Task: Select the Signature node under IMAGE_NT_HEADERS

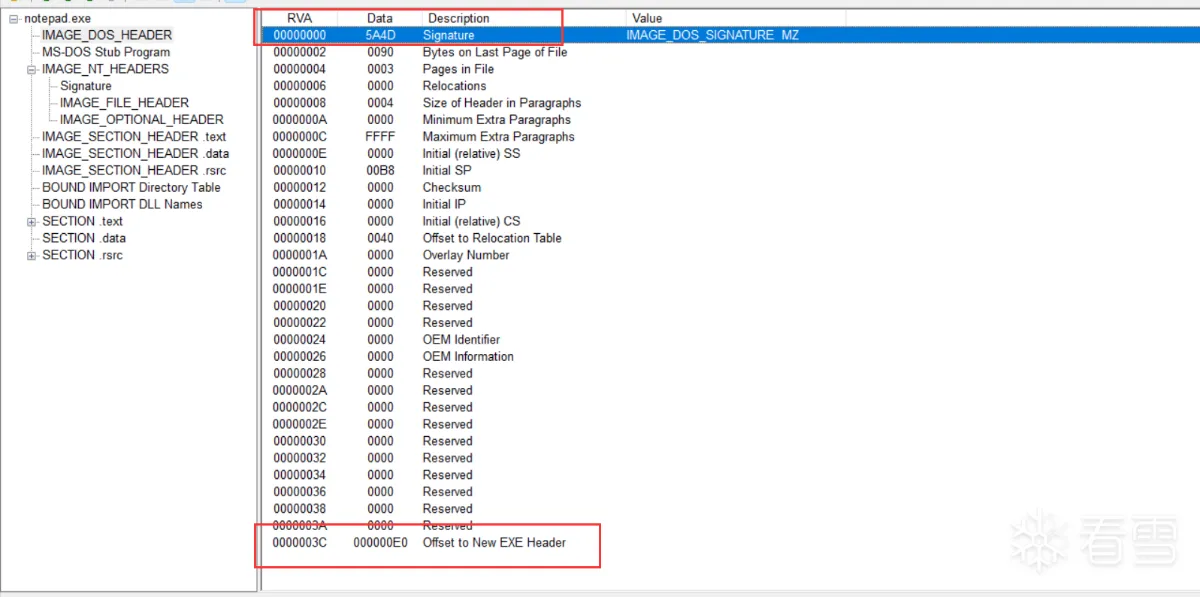Action: (85, 86)
